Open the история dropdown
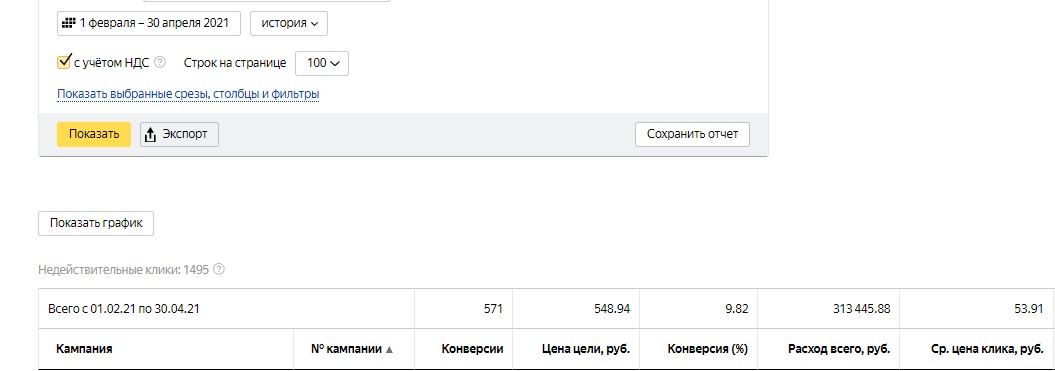Screen dimensions: 1055x371 [x=289, y=23]
